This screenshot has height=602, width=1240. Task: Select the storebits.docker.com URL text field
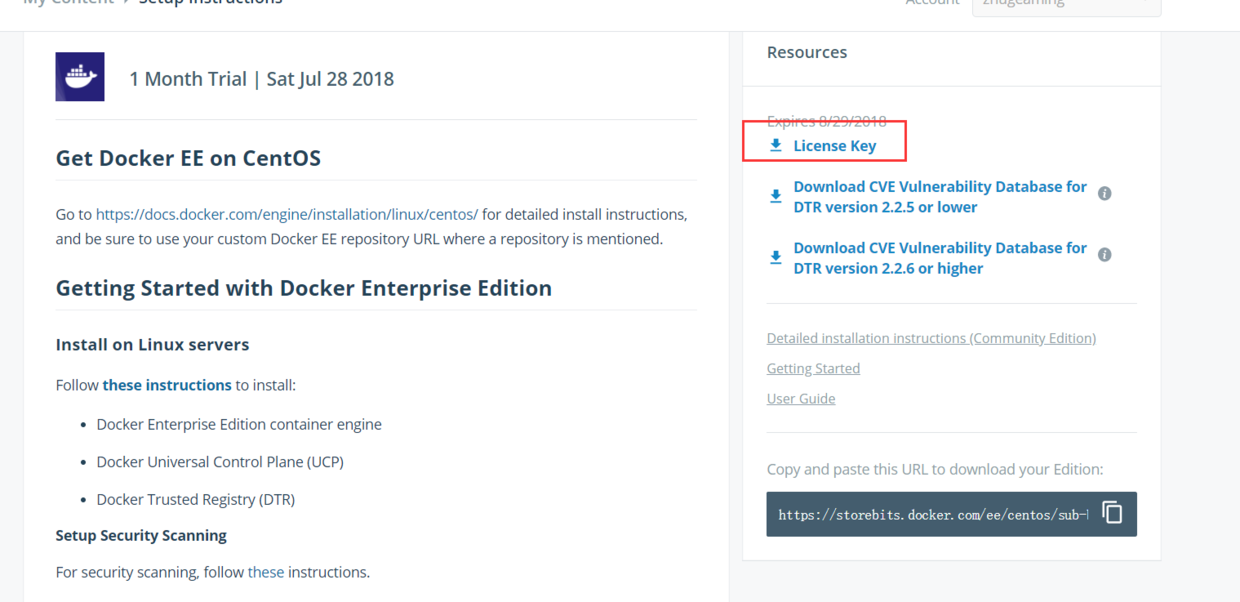click(x=932, y=515)
